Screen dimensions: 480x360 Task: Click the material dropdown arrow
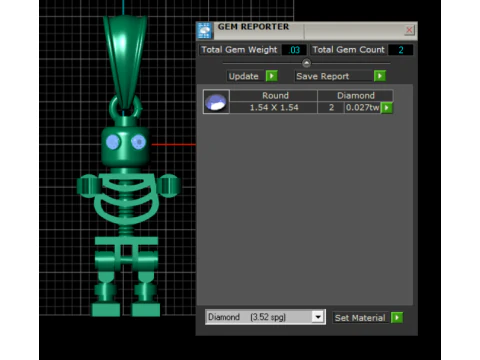click(x=318, y=317)
